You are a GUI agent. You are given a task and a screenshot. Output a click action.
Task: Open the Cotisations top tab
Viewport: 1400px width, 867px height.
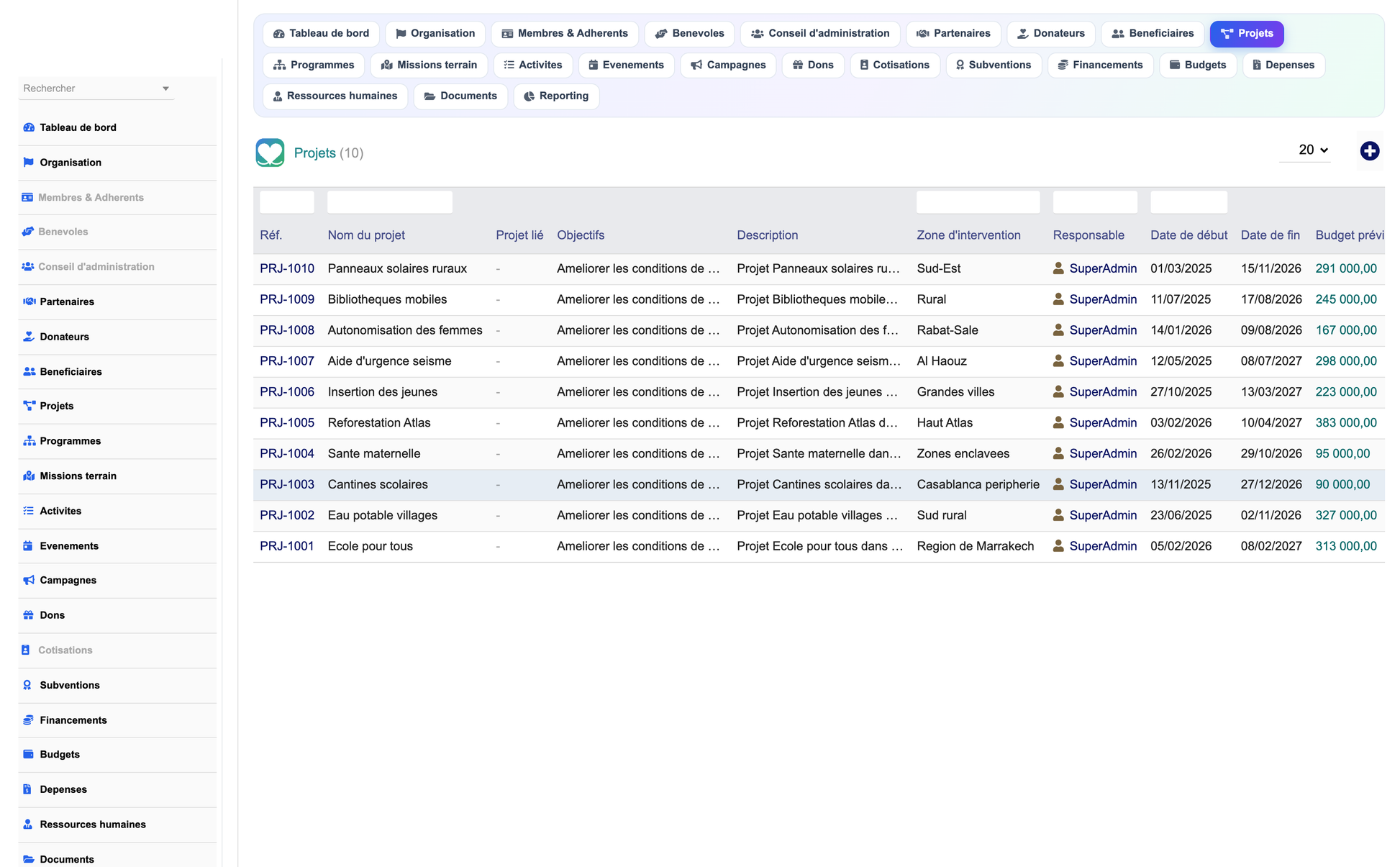[x=895, y=65]
